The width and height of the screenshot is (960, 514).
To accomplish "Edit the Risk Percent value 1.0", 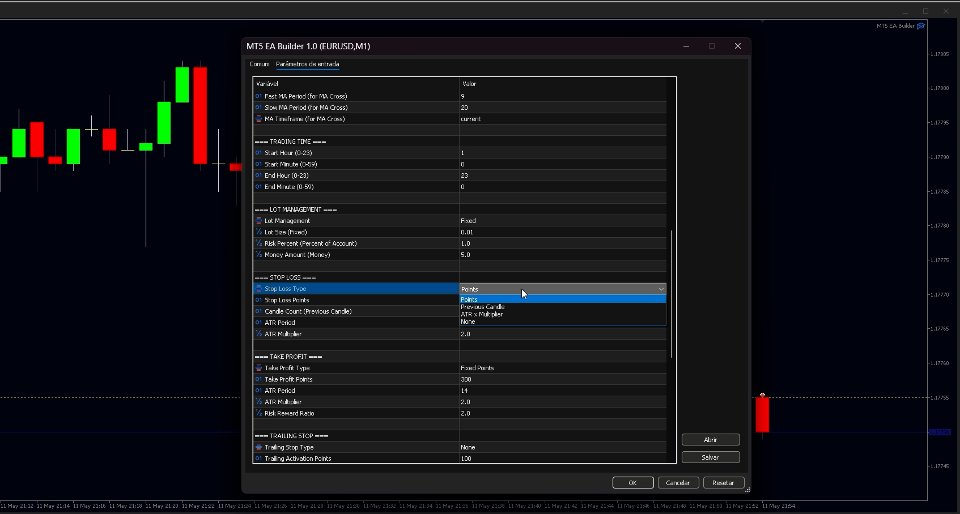I will [563, 244].
